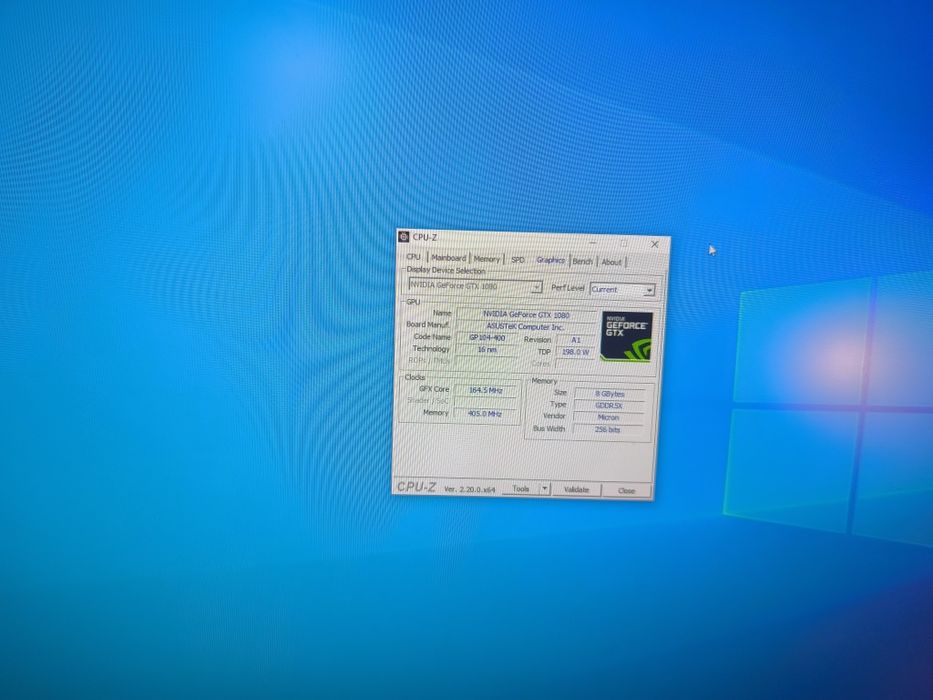Click the GDDR5X memory type value
The image size is (933, 700).
[609, 405]
